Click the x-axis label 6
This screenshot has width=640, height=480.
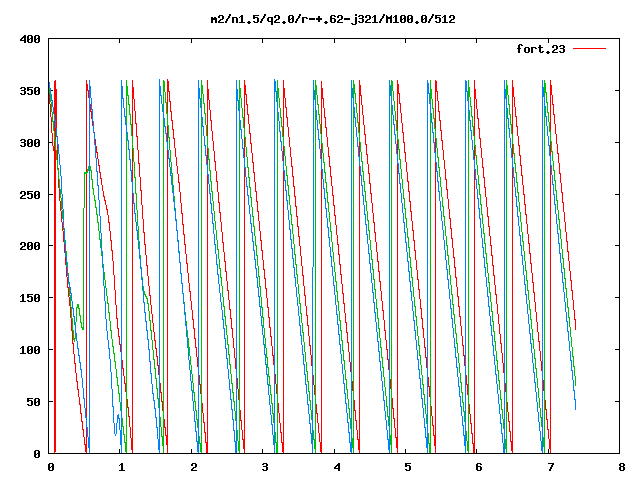(x=479, y=467)
